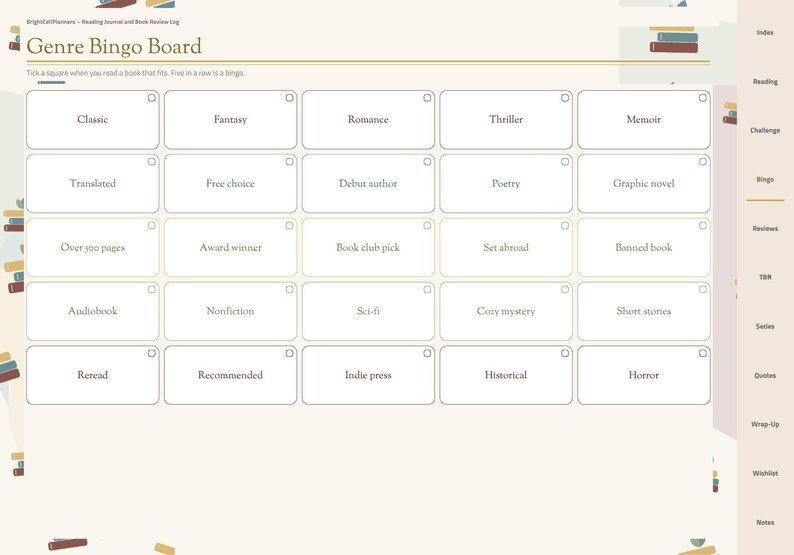This screenshot has height=555, width=794.
Task: Click the Banned book label
Action: pyautogui.click(x=644, y=248)
